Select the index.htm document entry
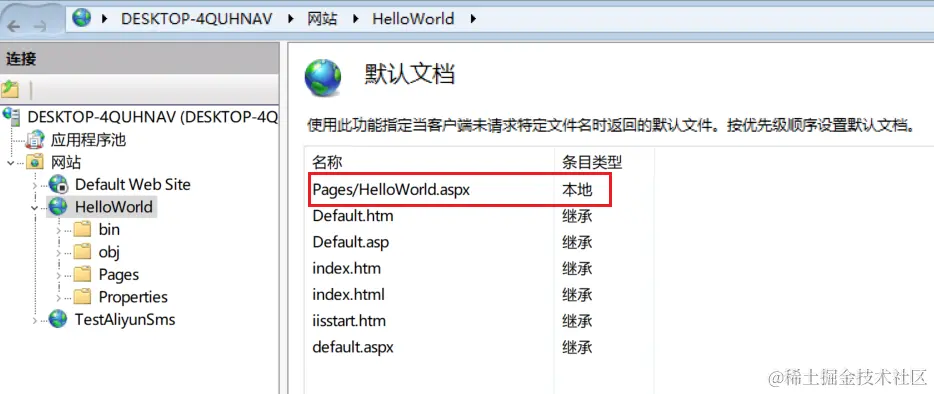934x394 pixels. pyautogui.click(x=346, y=268)
